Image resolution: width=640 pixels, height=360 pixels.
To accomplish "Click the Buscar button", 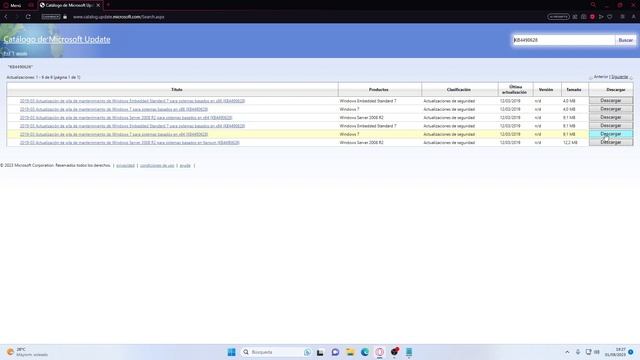I will point(625,40).
